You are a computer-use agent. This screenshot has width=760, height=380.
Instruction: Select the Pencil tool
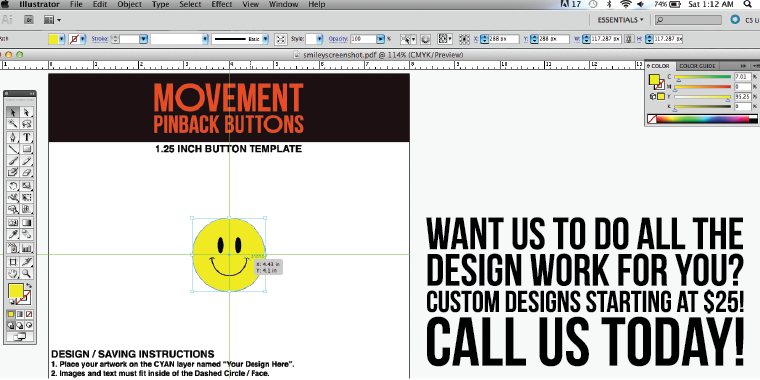[27, 160]
